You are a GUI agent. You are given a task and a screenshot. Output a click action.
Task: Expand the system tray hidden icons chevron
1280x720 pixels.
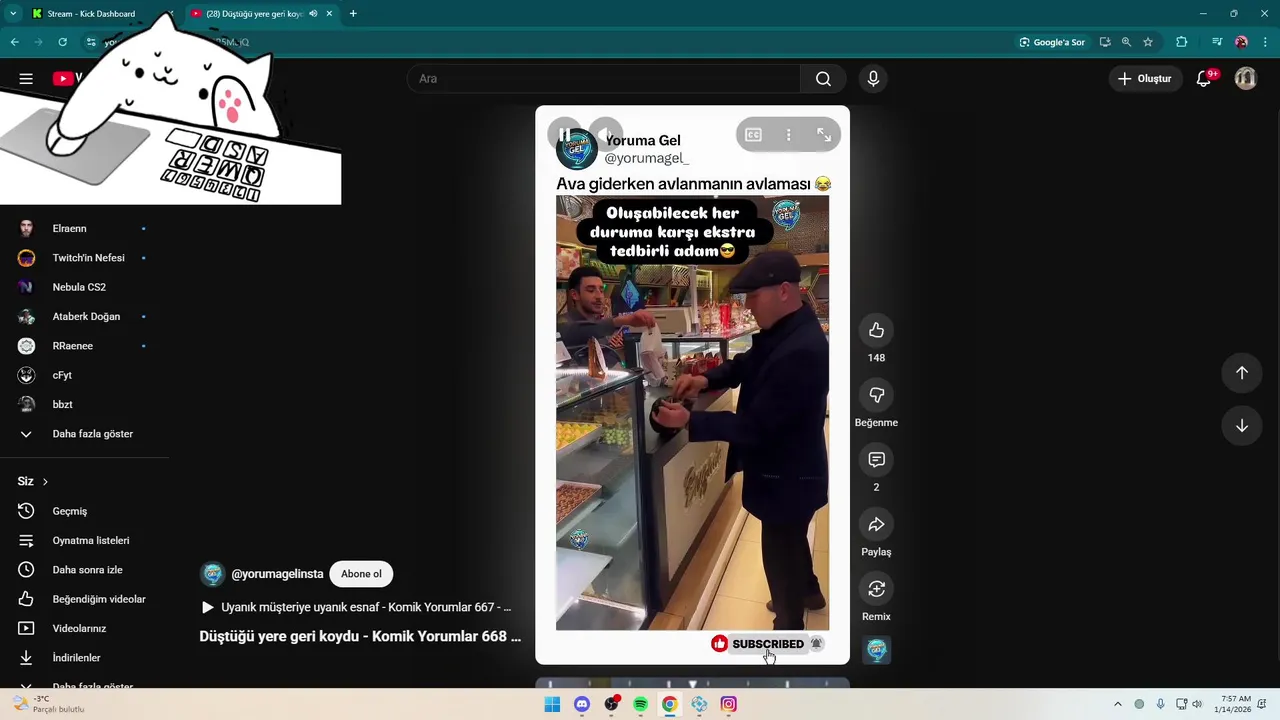[x=1118, y=704]
